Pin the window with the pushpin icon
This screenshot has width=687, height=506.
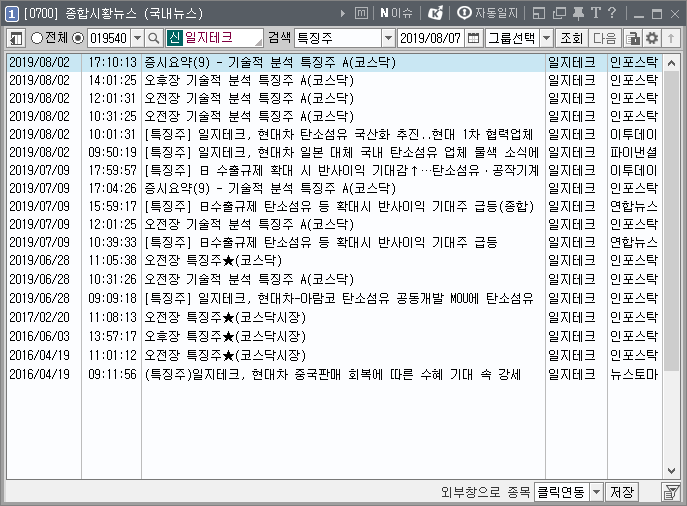[578, 14]
